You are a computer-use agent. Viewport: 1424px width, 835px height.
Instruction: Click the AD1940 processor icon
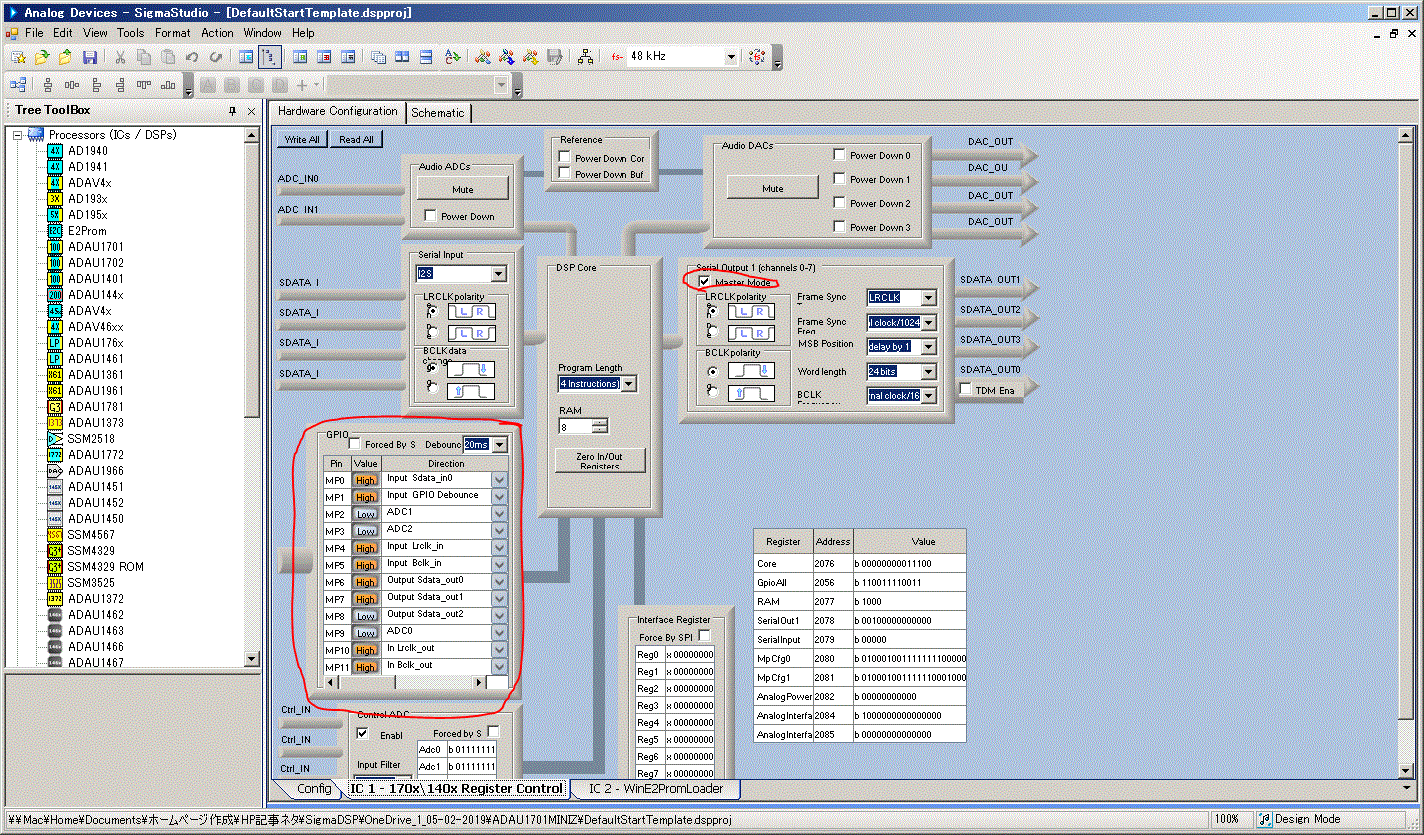pos(55,151)
